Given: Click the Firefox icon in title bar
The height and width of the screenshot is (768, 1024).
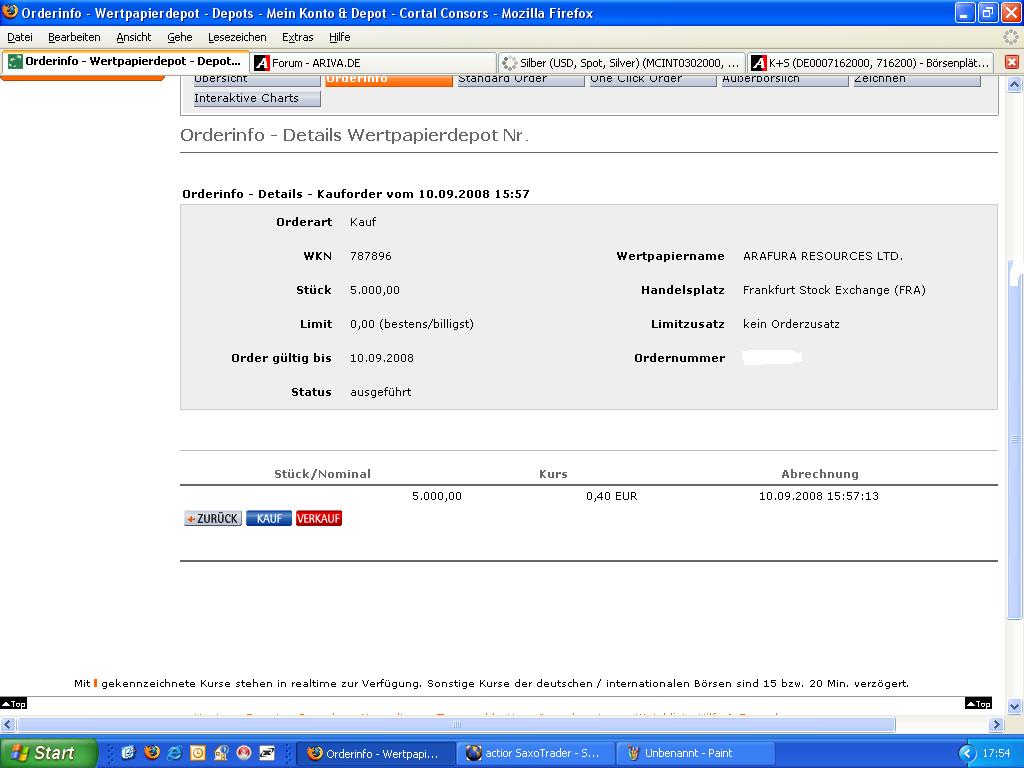Looking at the screenshot, I should coord(10,12).
